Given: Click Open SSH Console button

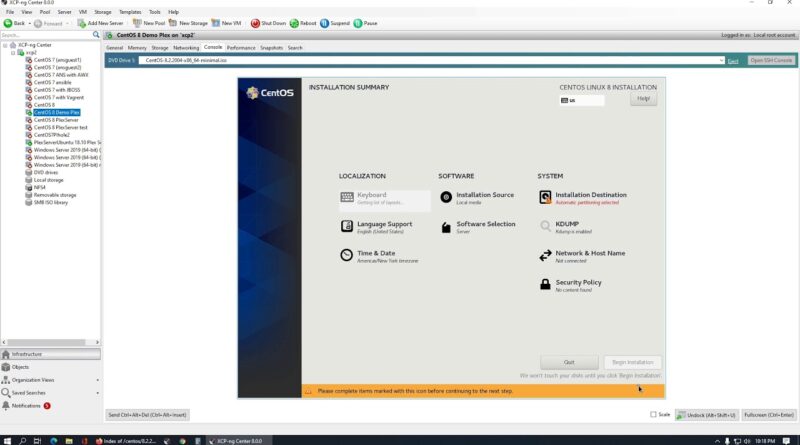Looking at the screenshot, I should tap(771, 60).
